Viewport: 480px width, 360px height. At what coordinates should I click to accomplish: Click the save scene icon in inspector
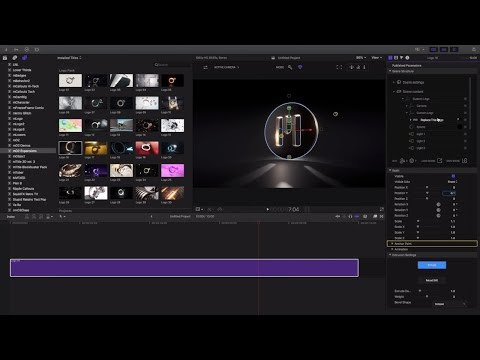464,161
